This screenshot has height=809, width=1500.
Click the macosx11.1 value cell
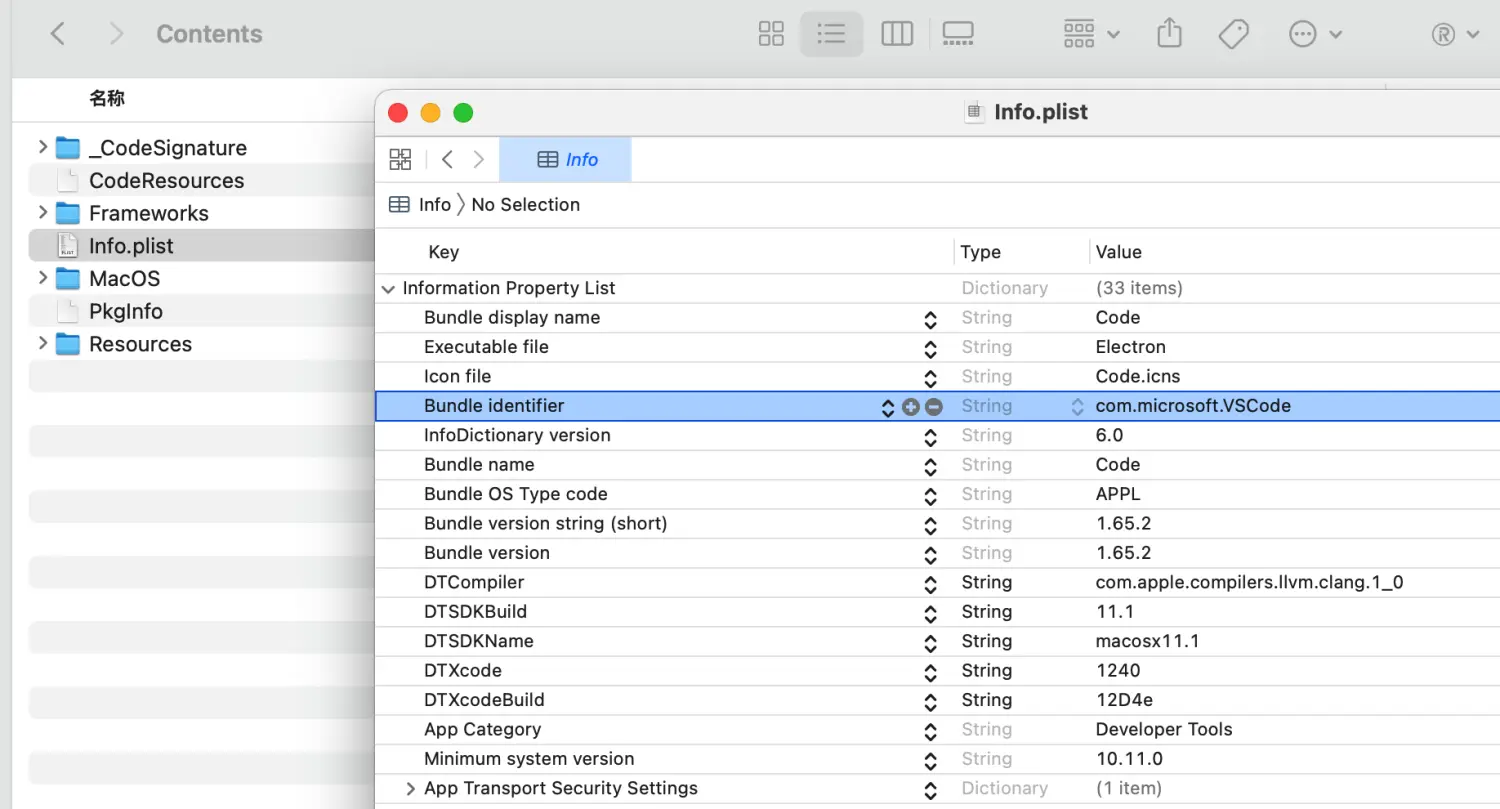[1147, 641]
